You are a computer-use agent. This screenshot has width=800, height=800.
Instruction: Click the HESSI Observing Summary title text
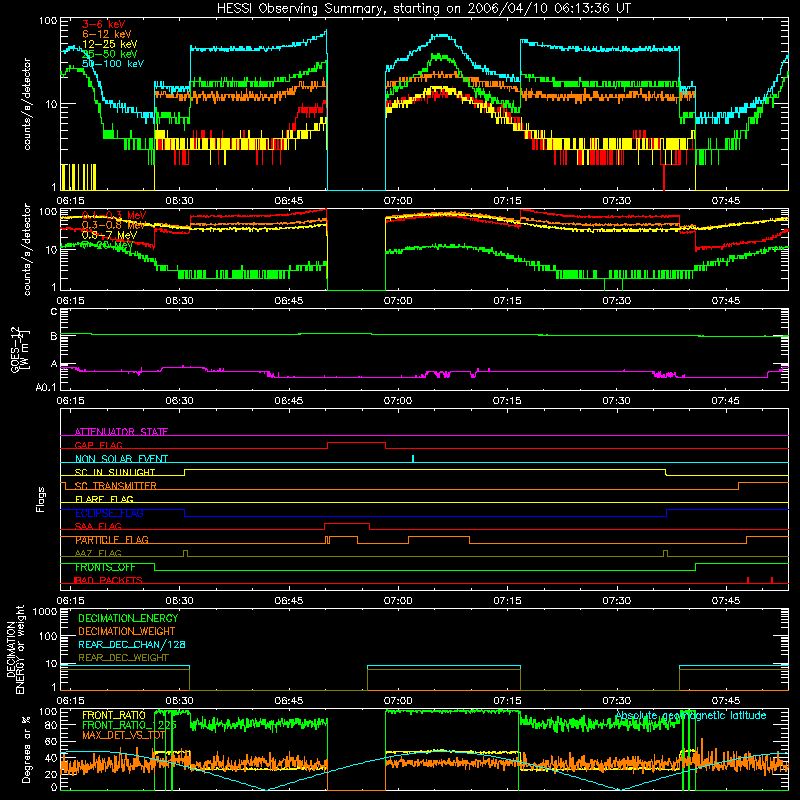423,9
